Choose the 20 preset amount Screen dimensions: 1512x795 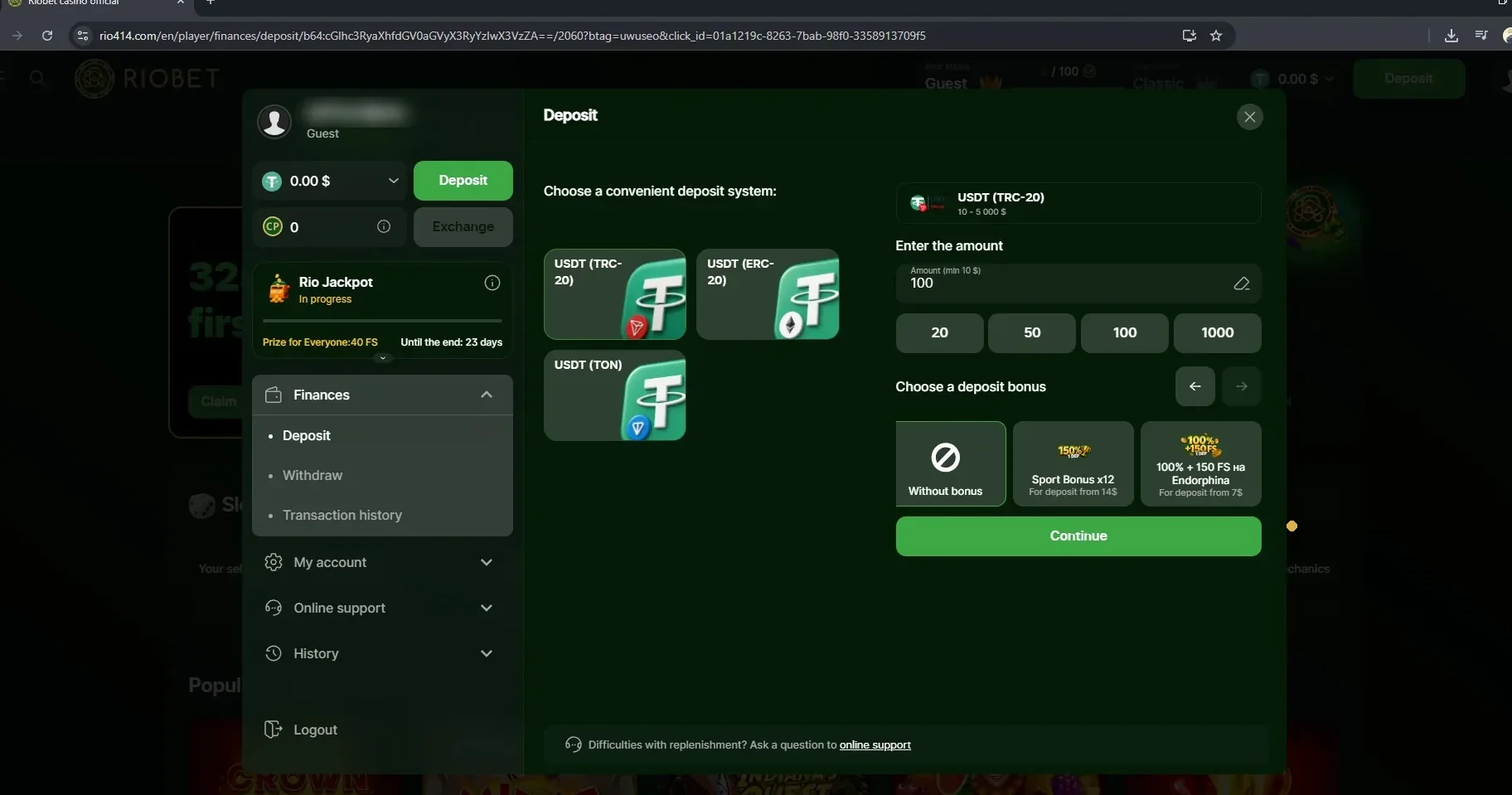[x=939, y=332]
